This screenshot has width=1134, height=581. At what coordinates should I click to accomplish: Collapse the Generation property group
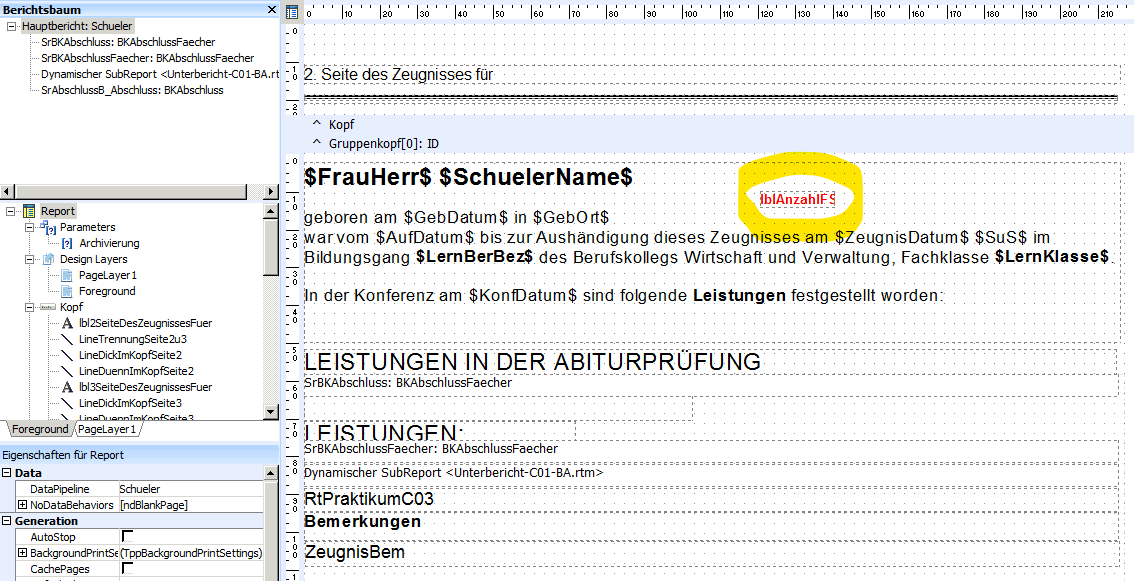coord(7,521)
